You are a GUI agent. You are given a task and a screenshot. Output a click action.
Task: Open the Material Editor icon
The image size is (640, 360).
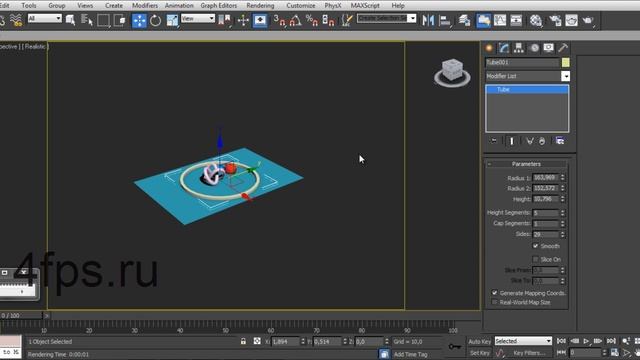point(536,20)
